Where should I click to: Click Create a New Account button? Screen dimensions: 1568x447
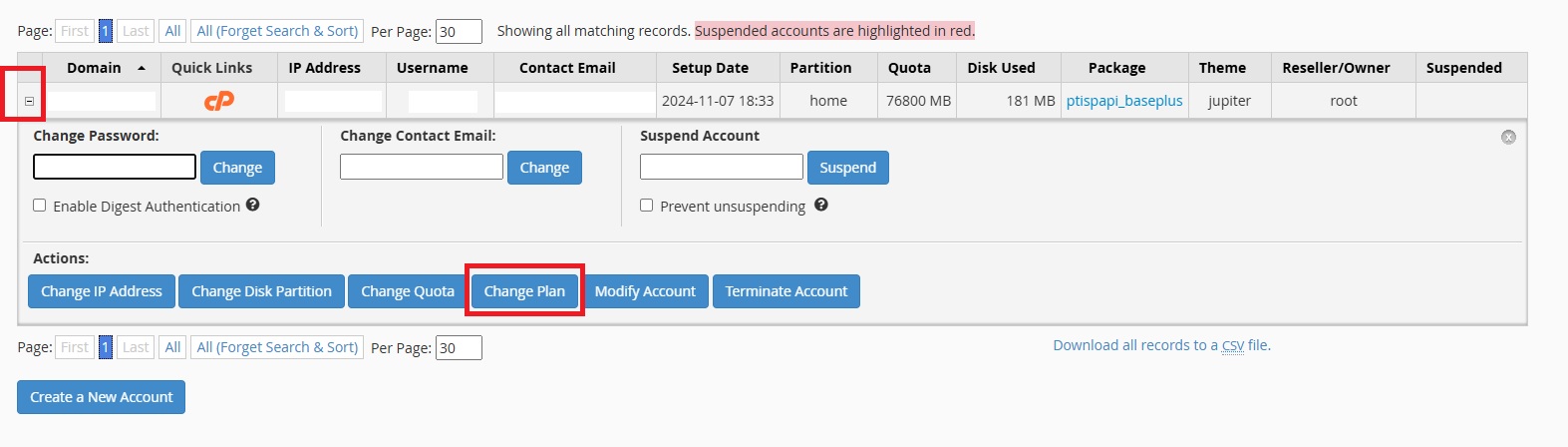[101, 397]
